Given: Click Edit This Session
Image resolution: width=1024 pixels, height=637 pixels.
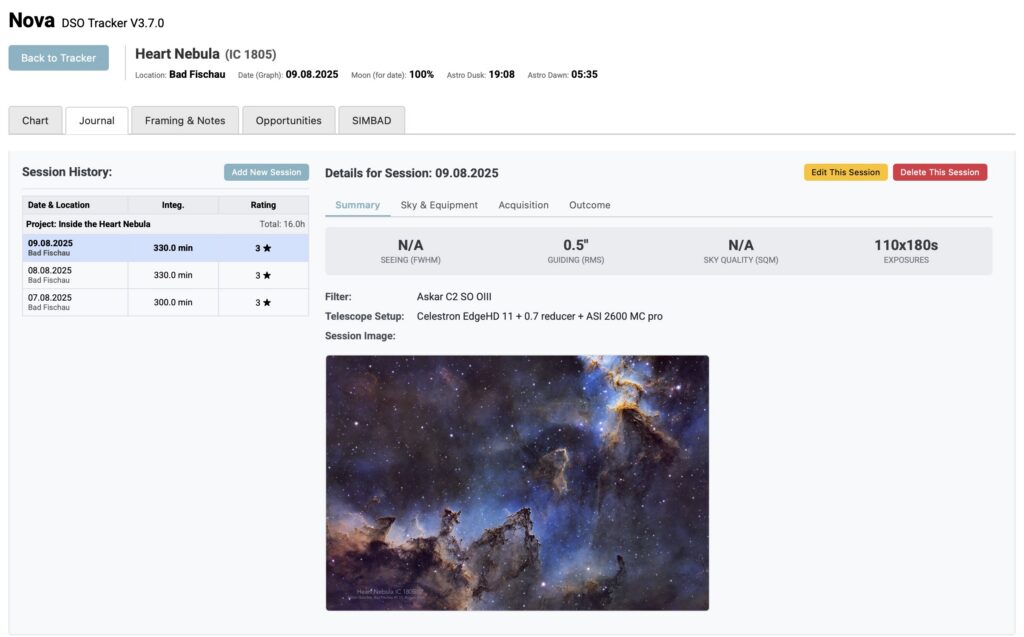Looking at the screenshot, I should 843,171.
